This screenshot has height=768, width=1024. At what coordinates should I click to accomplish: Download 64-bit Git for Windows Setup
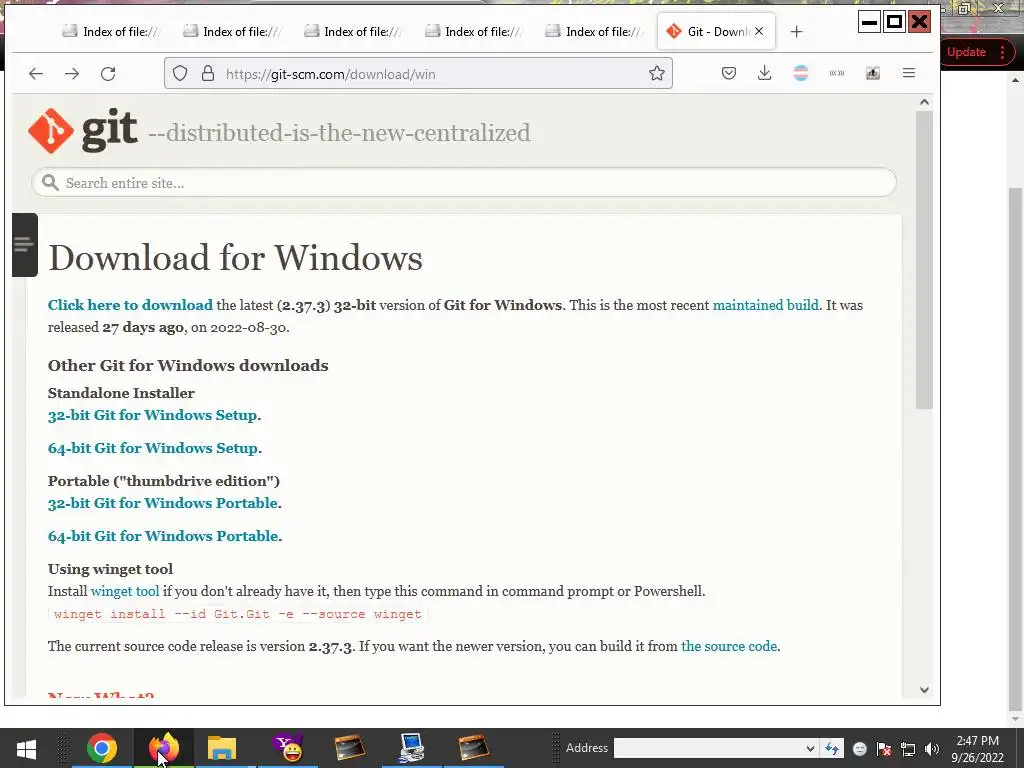click(153, 448)
